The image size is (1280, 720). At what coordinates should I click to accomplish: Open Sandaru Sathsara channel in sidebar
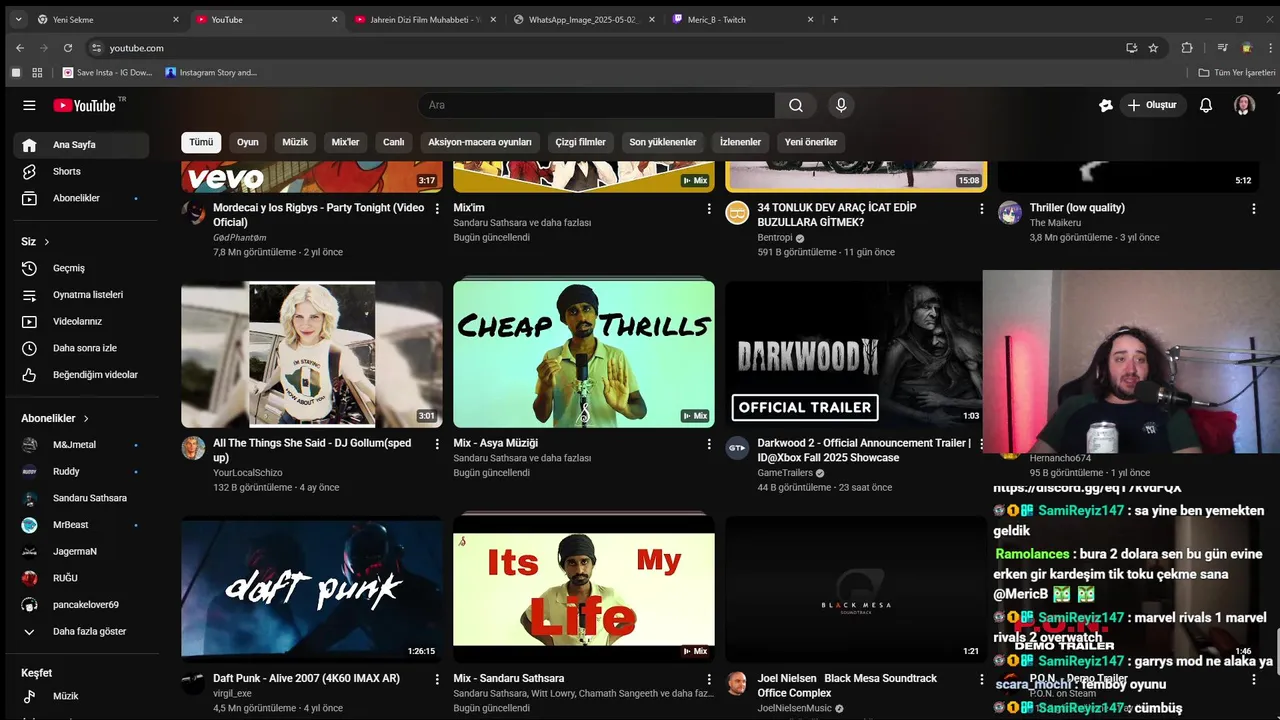[x=81, y=498]
